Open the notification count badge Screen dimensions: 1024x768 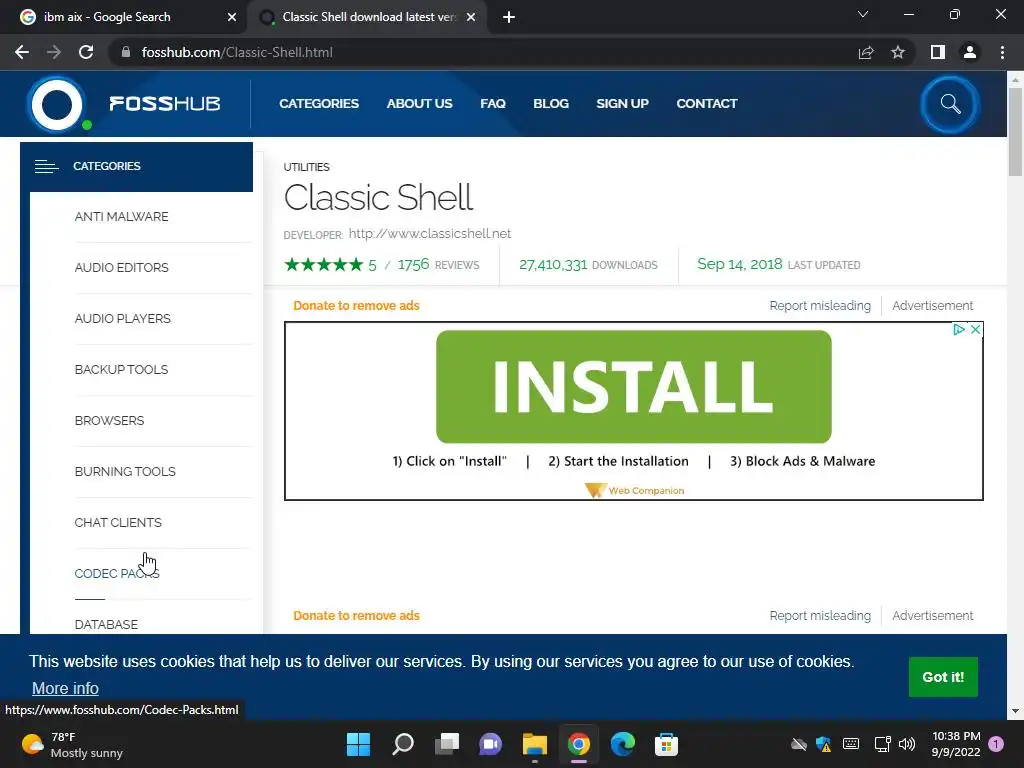[996, 744]
